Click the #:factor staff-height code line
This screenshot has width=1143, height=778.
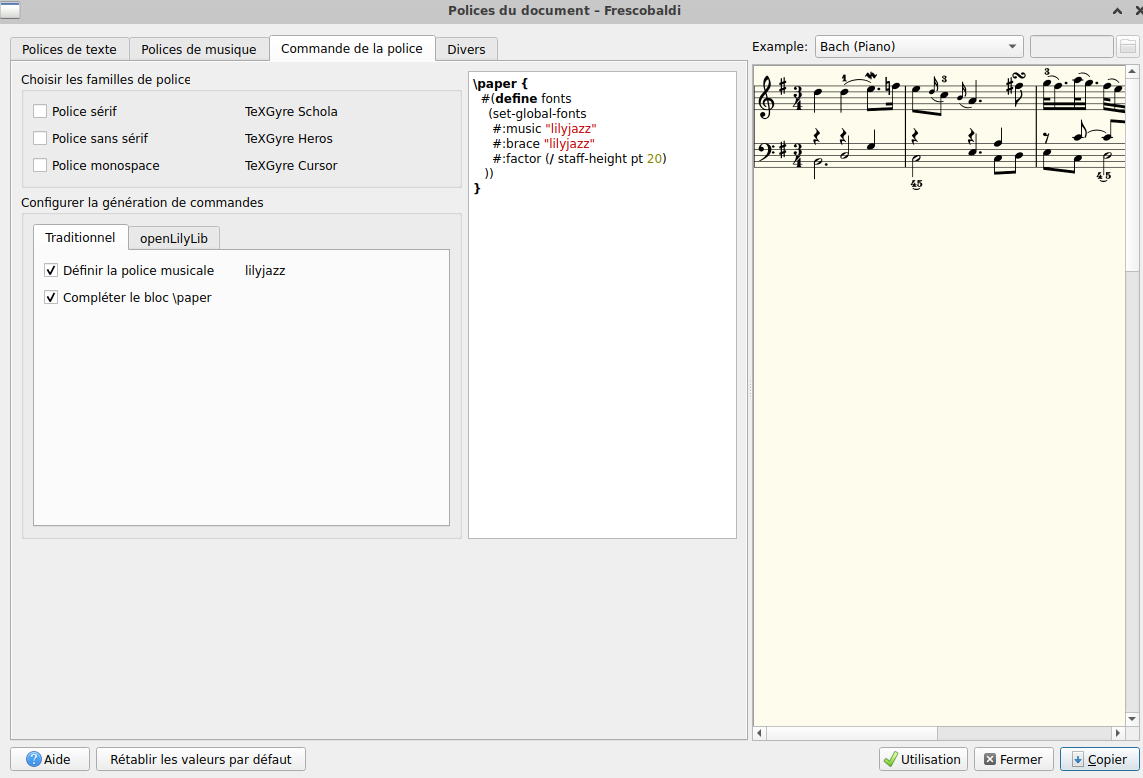(580, 158)
